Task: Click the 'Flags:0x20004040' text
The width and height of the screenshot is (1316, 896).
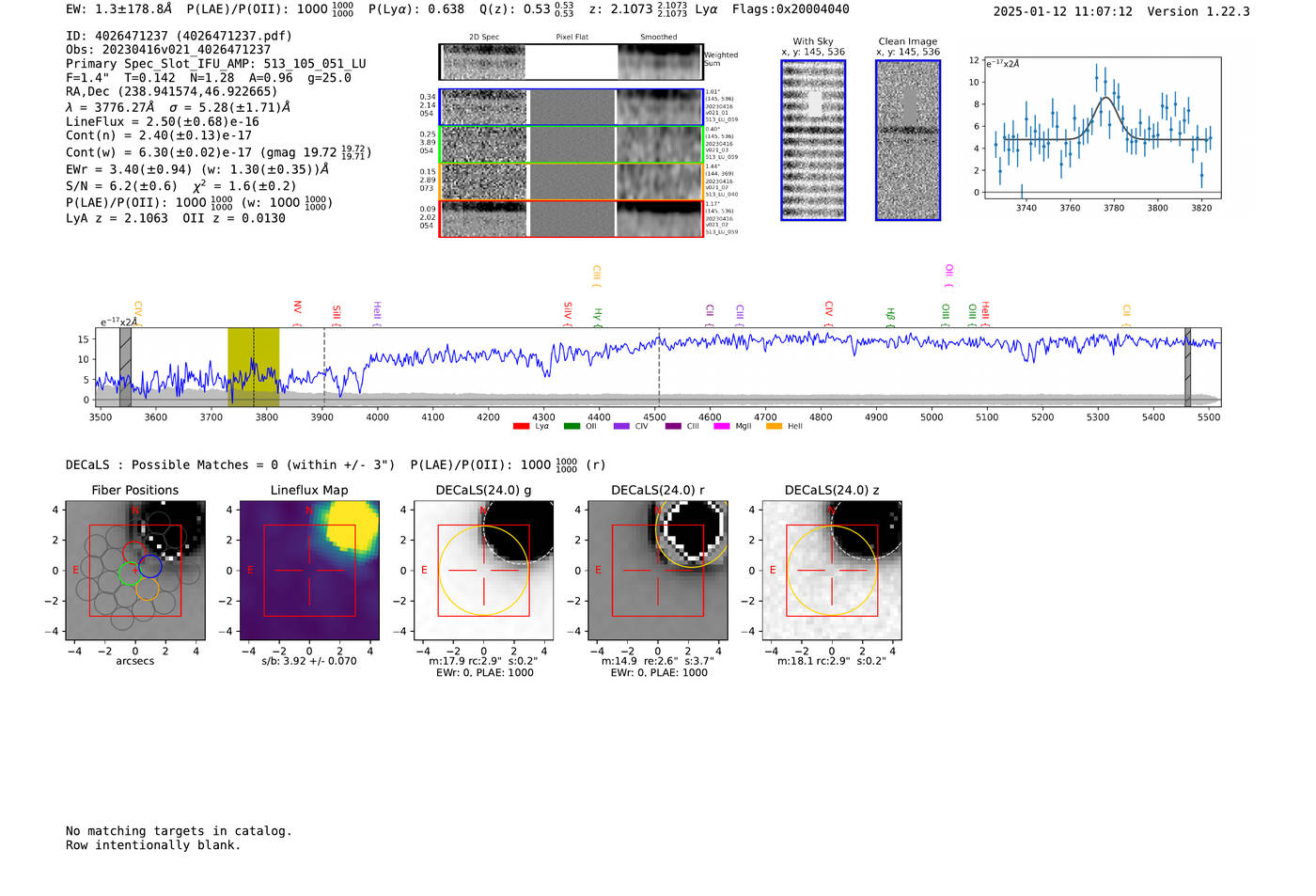Action: 791,9
